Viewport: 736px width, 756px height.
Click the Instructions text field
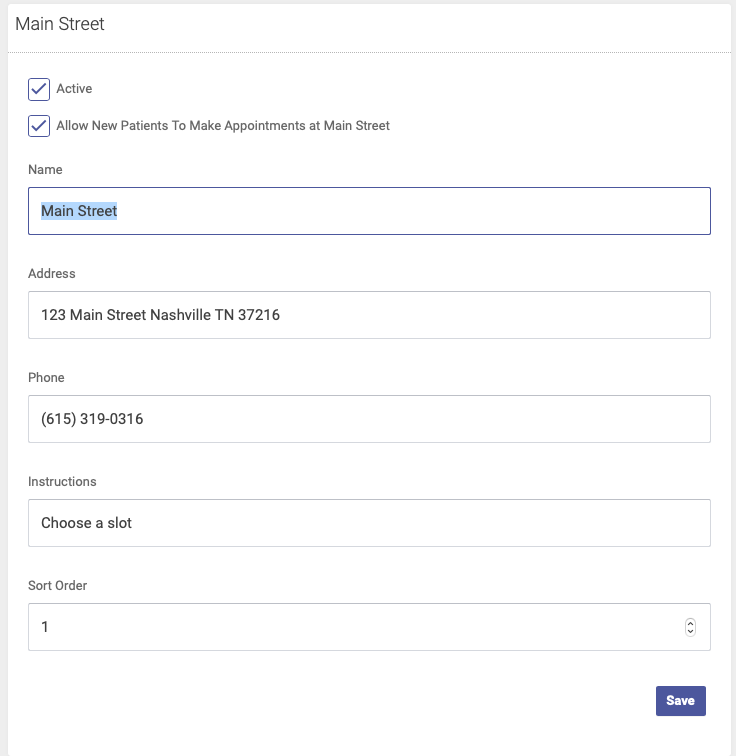click(369, 523)
